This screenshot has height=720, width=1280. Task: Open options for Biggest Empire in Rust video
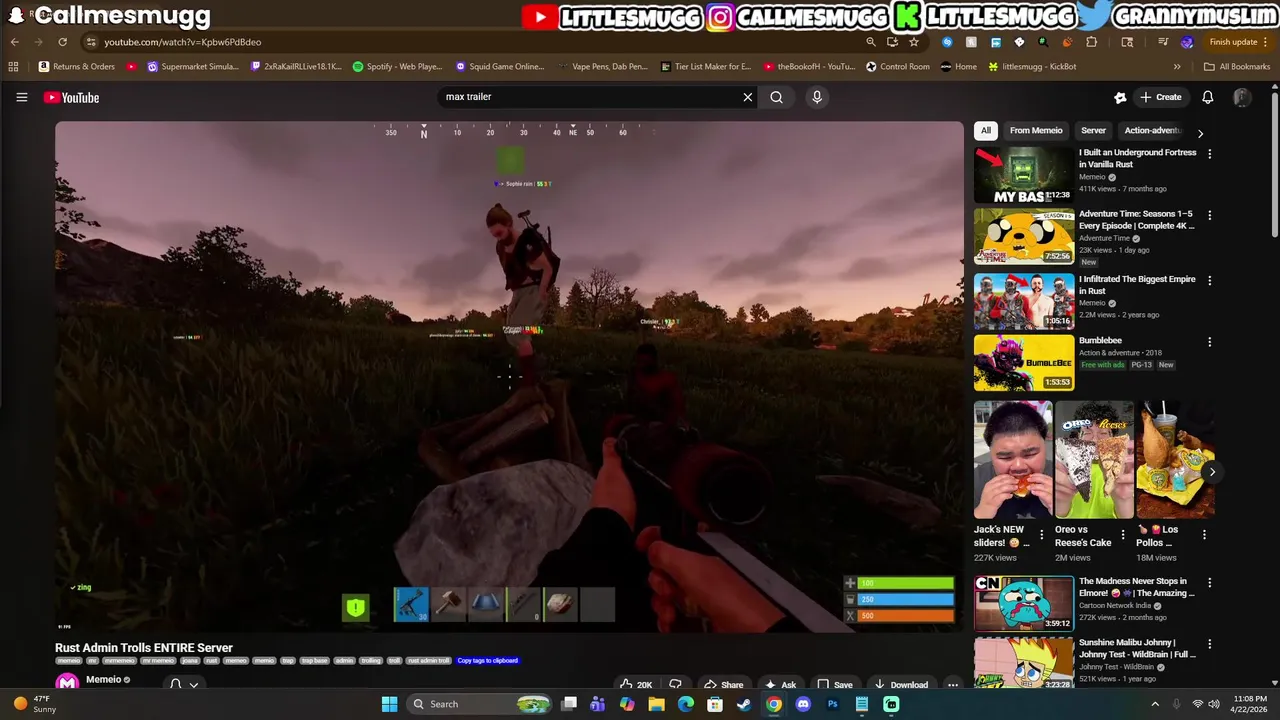1209,281
